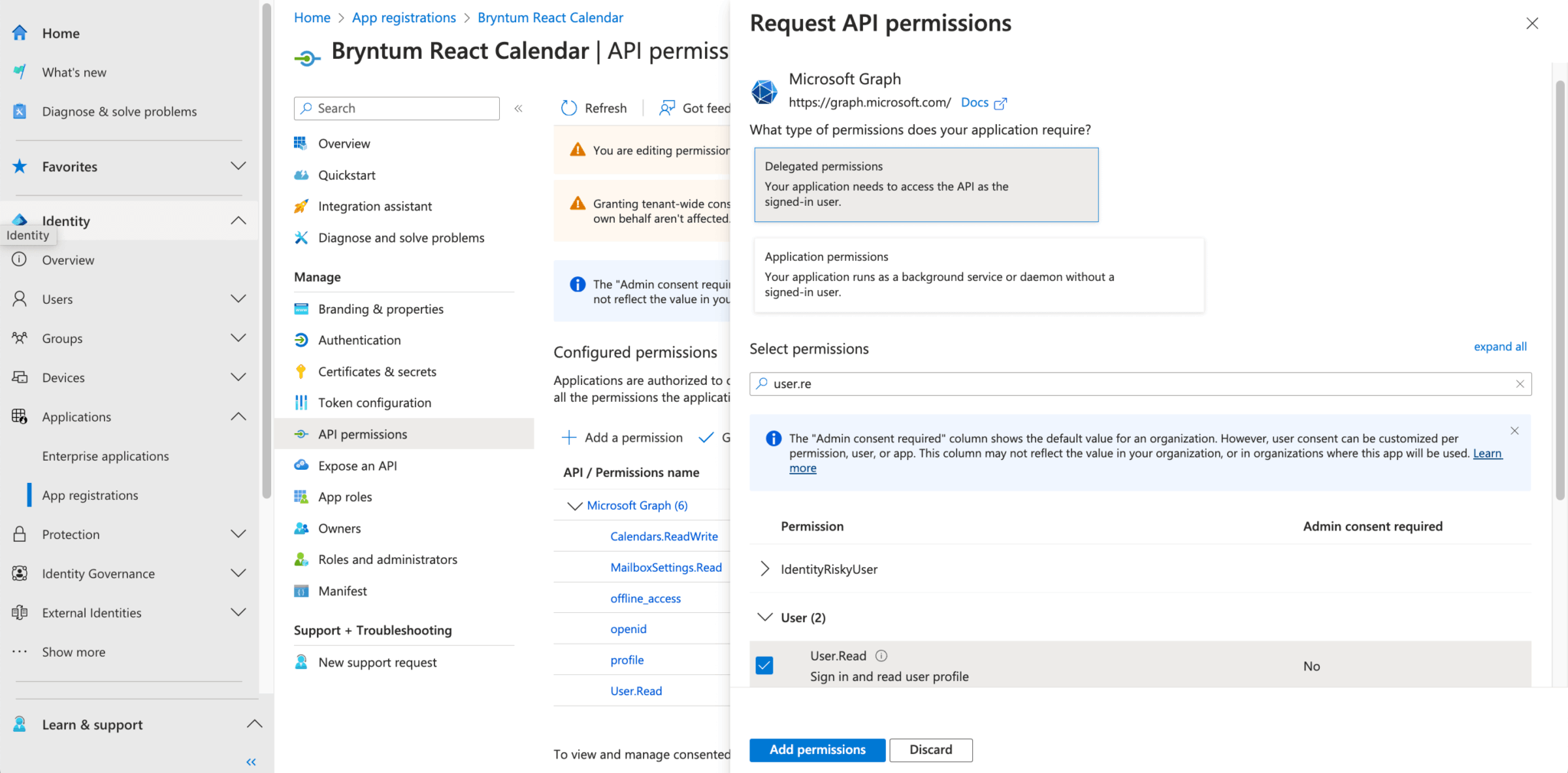
Task: Expand the Devices section chevron
Action: point(239,377)
